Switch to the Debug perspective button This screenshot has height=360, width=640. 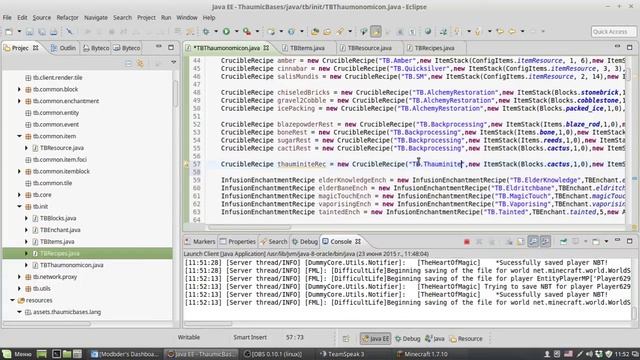click(x=408, y=338)
